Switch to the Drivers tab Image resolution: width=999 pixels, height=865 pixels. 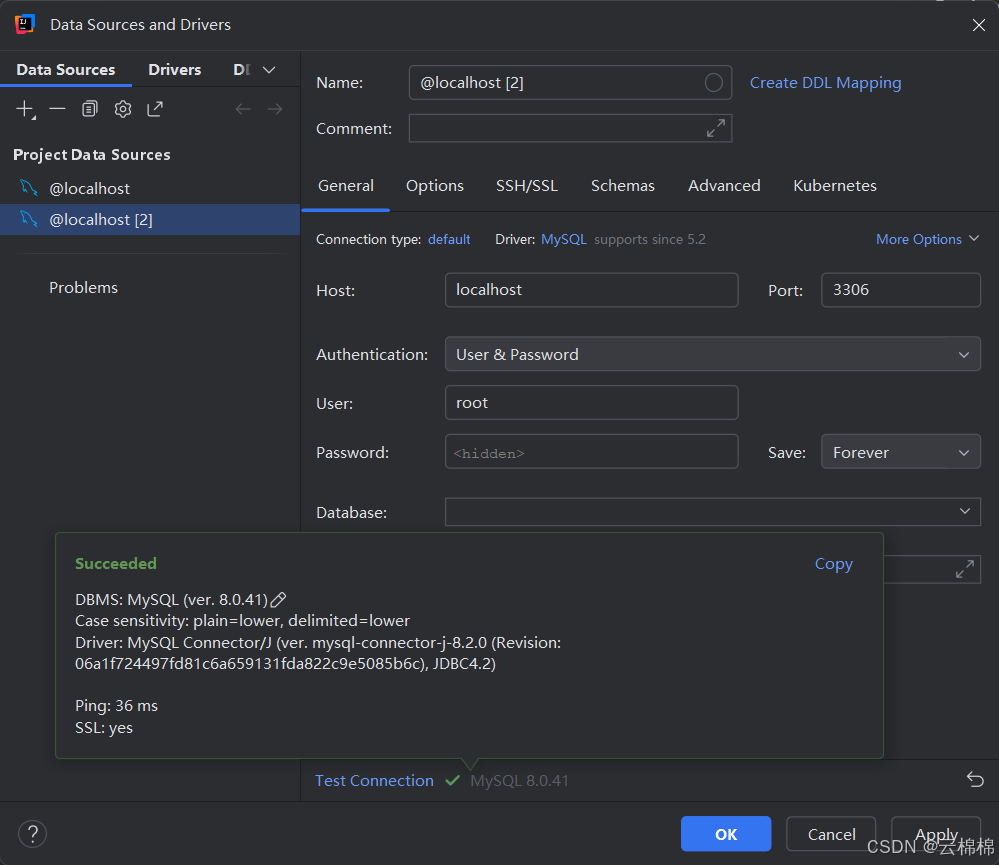(x=175, y=69)
